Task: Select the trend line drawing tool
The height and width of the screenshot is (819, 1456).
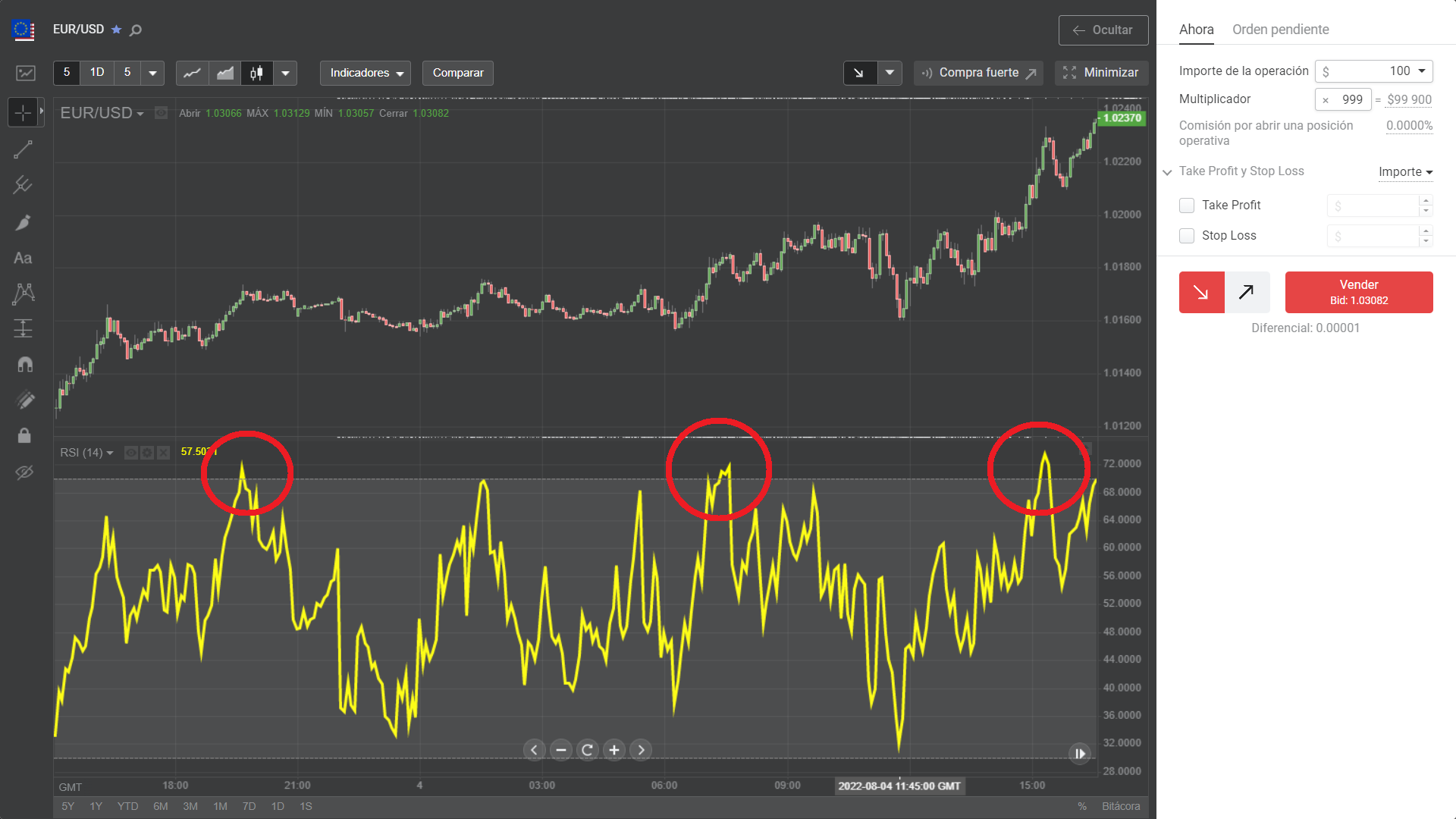Action: point(23,149)
